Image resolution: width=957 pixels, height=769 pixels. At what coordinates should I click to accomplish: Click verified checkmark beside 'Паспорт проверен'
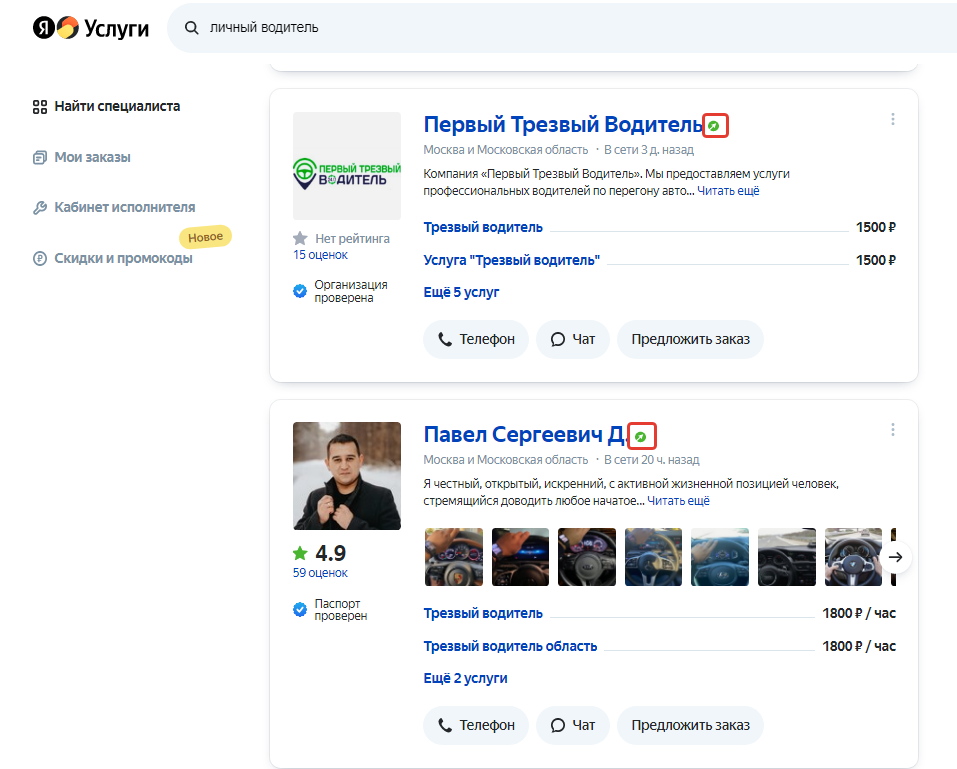(x=300, y=609)
